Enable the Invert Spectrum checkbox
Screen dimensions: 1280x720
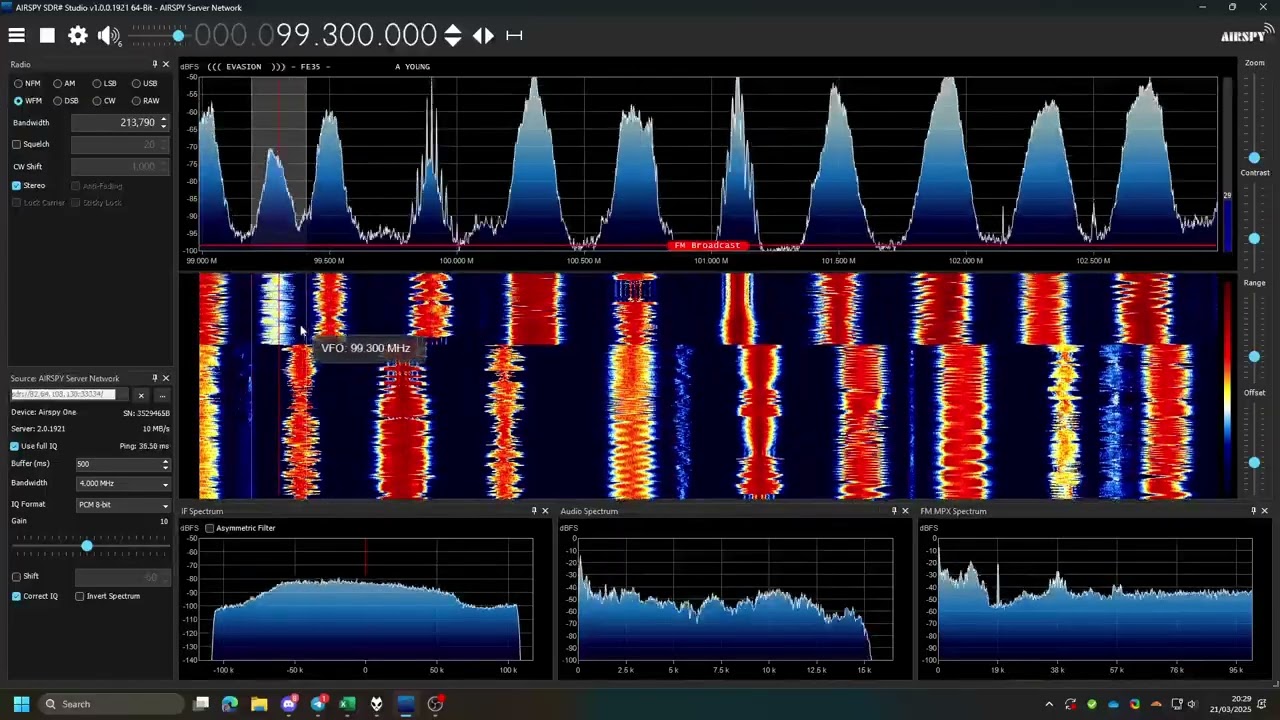click(x=80, y=596)
